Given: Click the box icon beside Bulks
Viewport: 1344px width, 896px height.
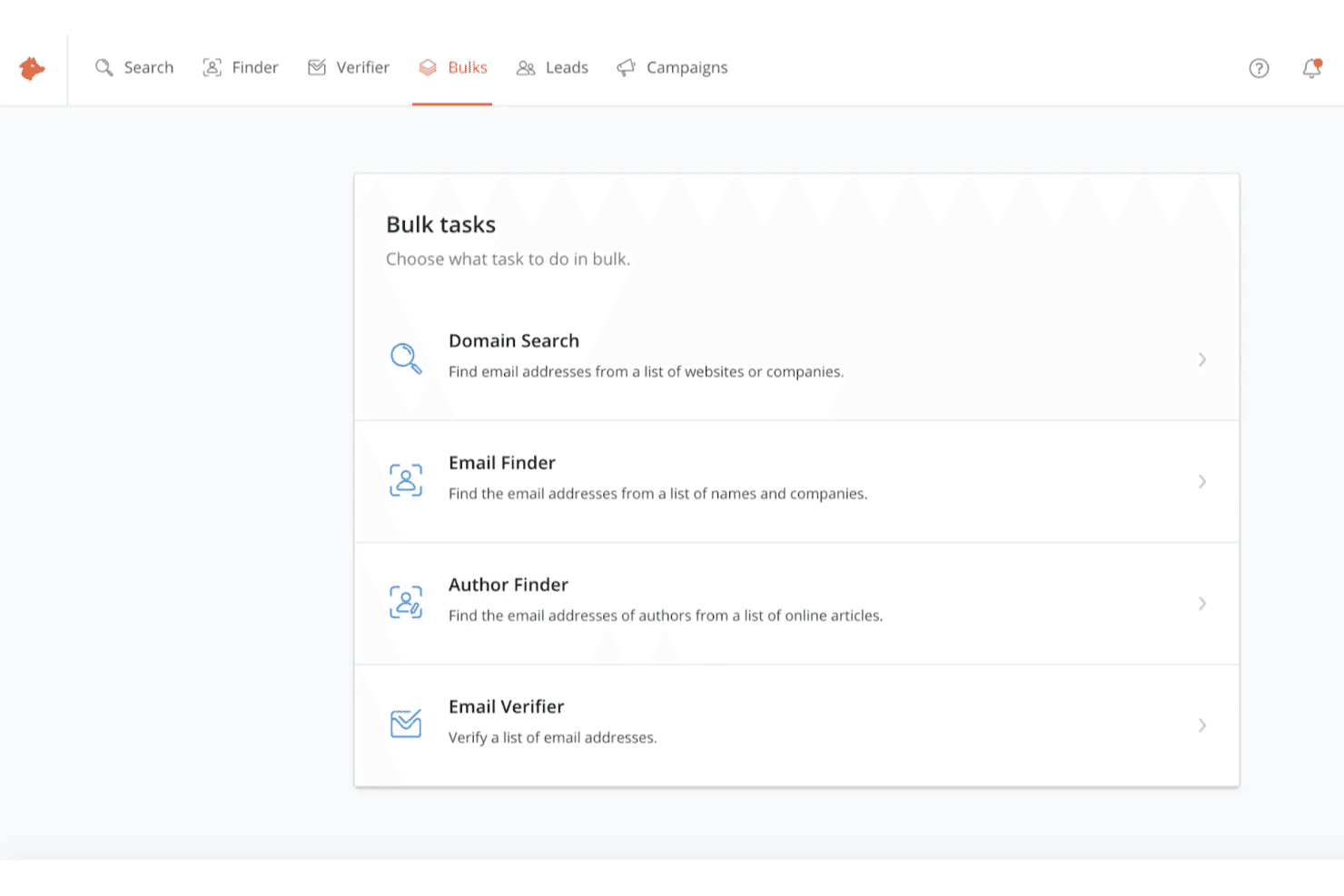Looking at the screenshot, I should point(428,67).
